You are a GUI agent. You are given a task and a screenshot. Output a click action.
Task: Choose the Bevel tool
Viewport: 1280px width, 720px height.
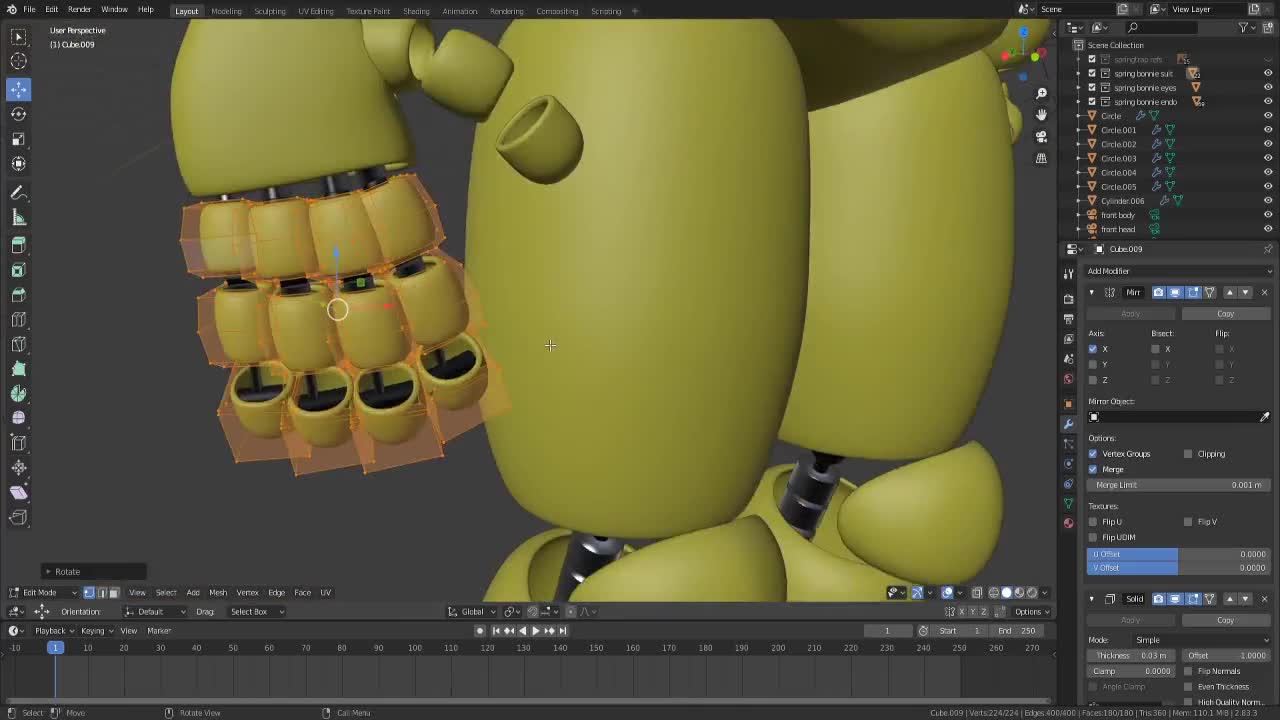coord(18,295)
